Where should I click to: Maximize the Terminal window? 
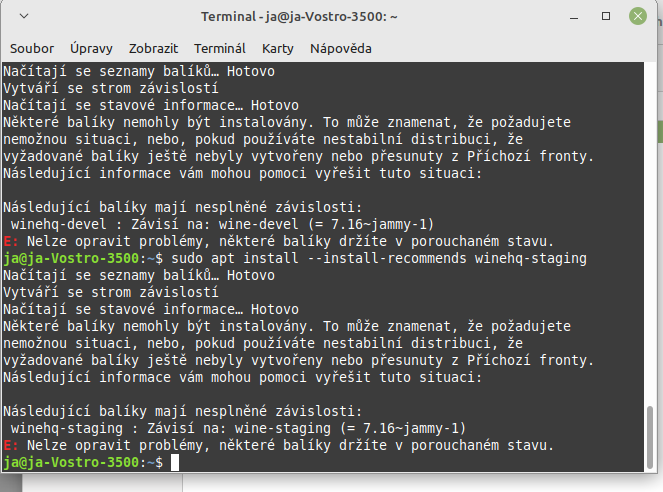(x=606, y=18)
